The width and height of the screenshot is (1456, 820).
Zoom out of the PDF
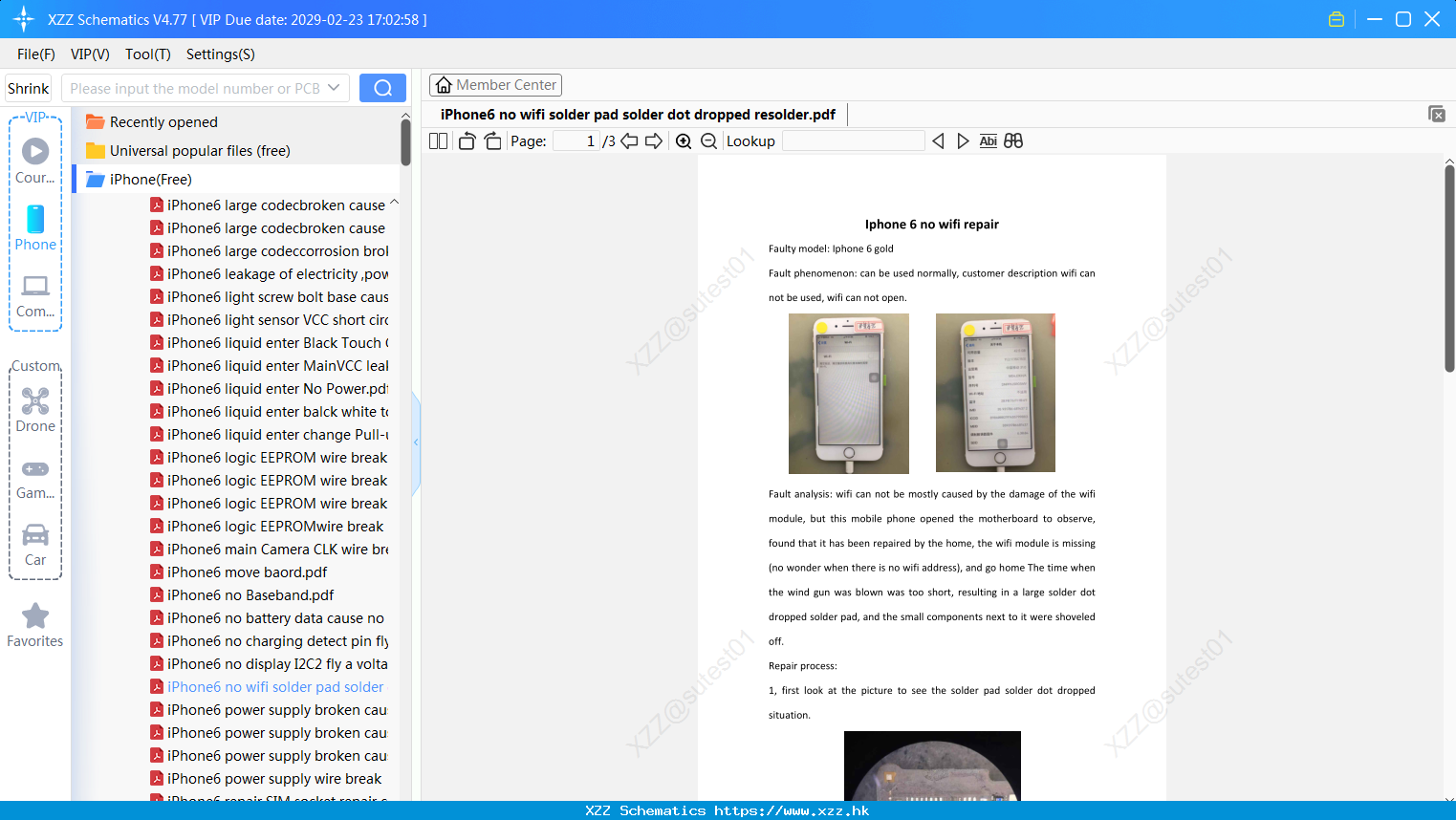(x=709, y=141)
